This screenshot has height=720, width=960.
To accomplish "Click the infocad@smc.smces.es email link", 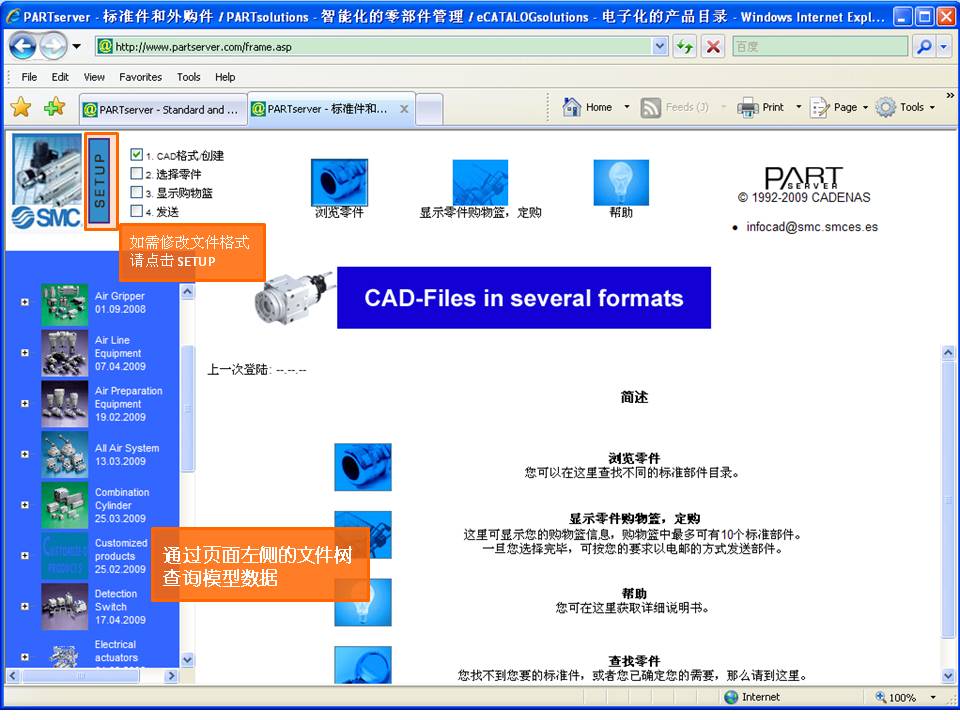I will click(x=812, y=227).
